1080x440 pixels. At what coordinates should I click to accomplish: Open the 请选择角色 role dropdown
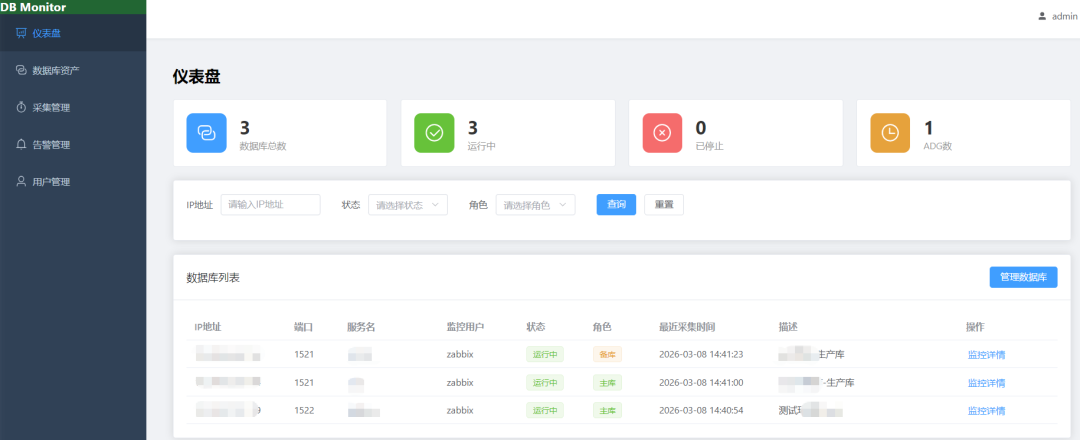(x=535, y=205)
